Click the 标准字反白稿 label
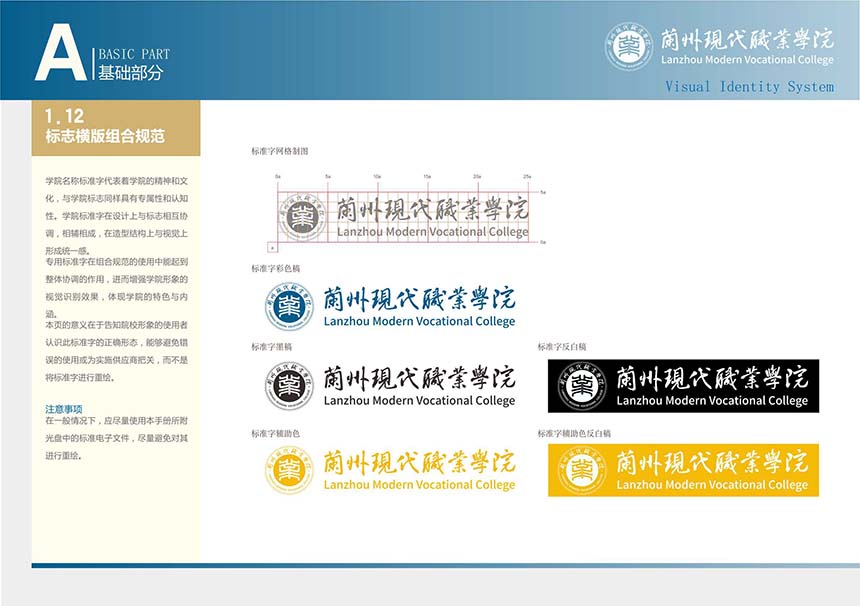Viewport: 860px width, 606px height. 562,347
